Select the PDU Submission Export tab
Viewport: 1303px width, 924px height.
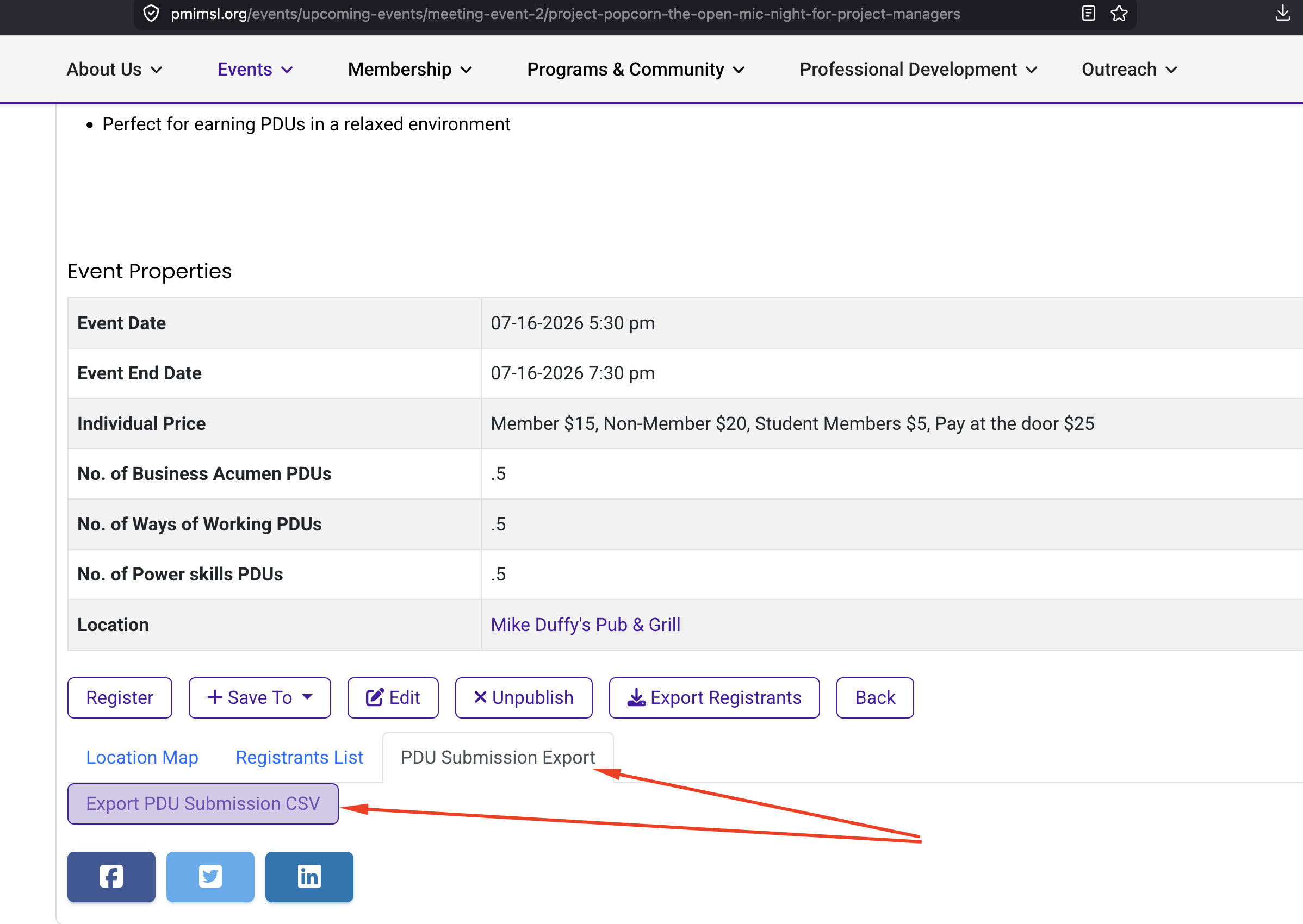[x=498, y=757]
